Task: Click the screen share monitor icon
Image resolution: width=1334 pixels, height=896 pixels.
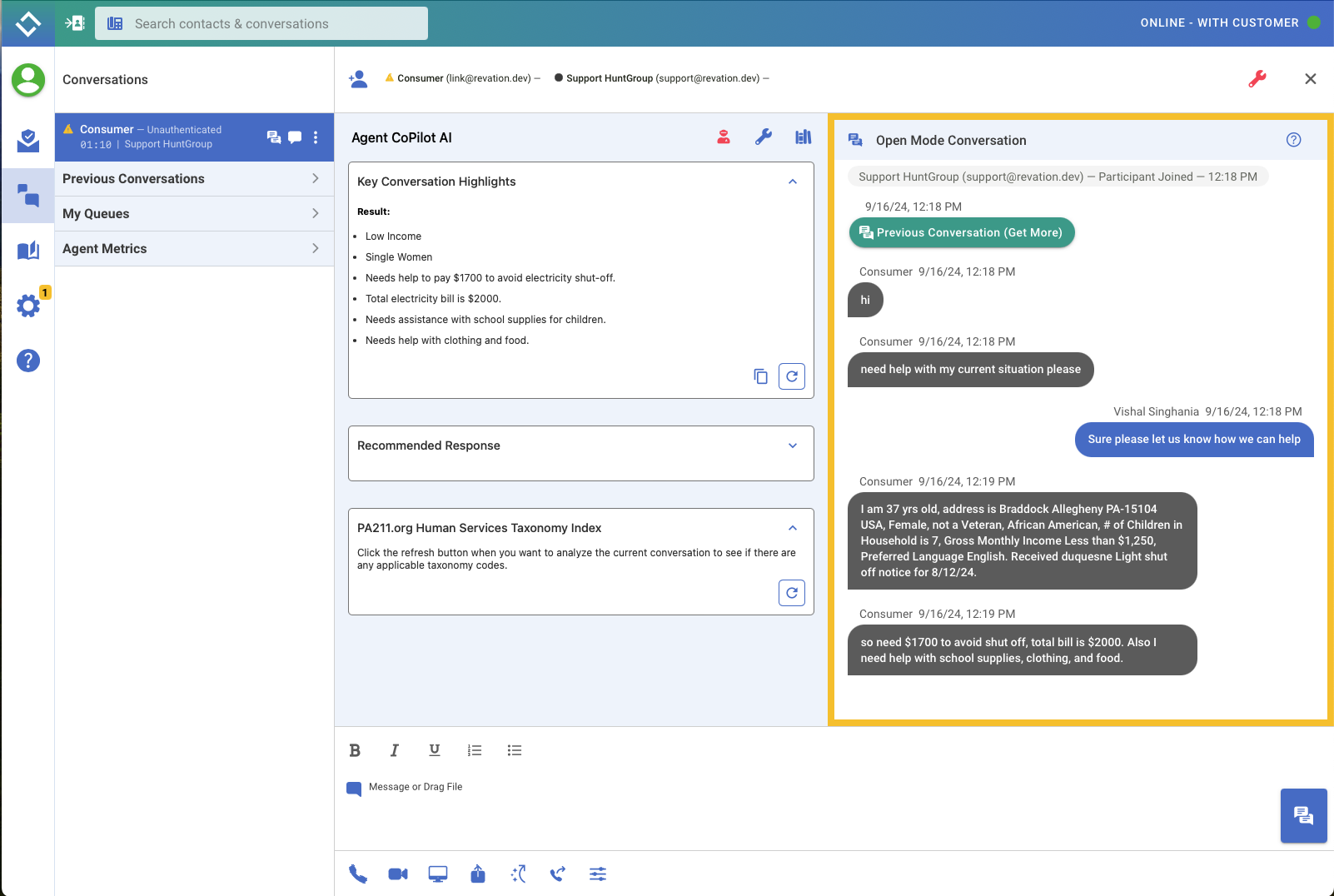Action: (438, 874)
